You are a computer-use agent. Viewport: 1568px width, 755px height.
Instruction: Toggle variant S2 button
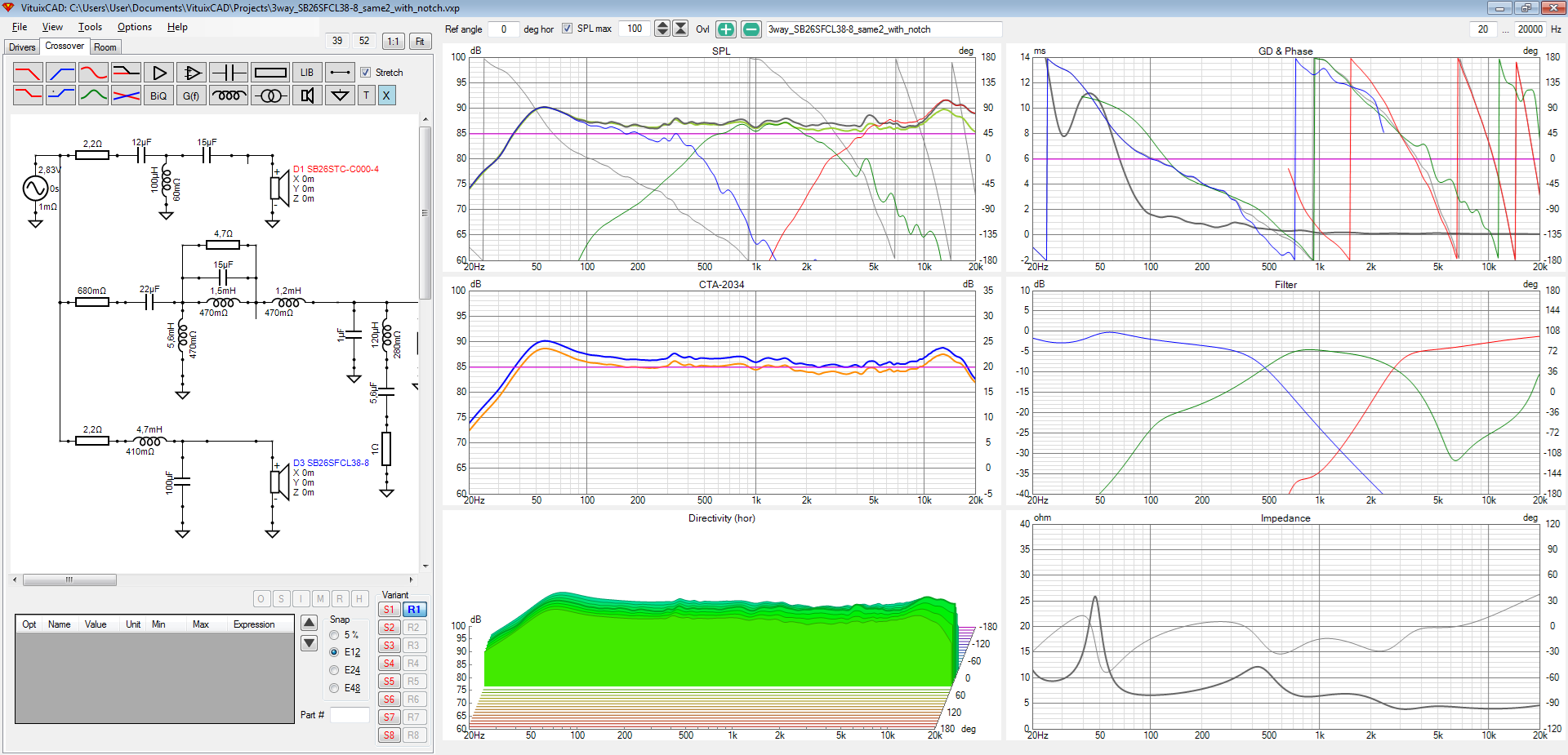pyautogui.click(x=389, y=628)
